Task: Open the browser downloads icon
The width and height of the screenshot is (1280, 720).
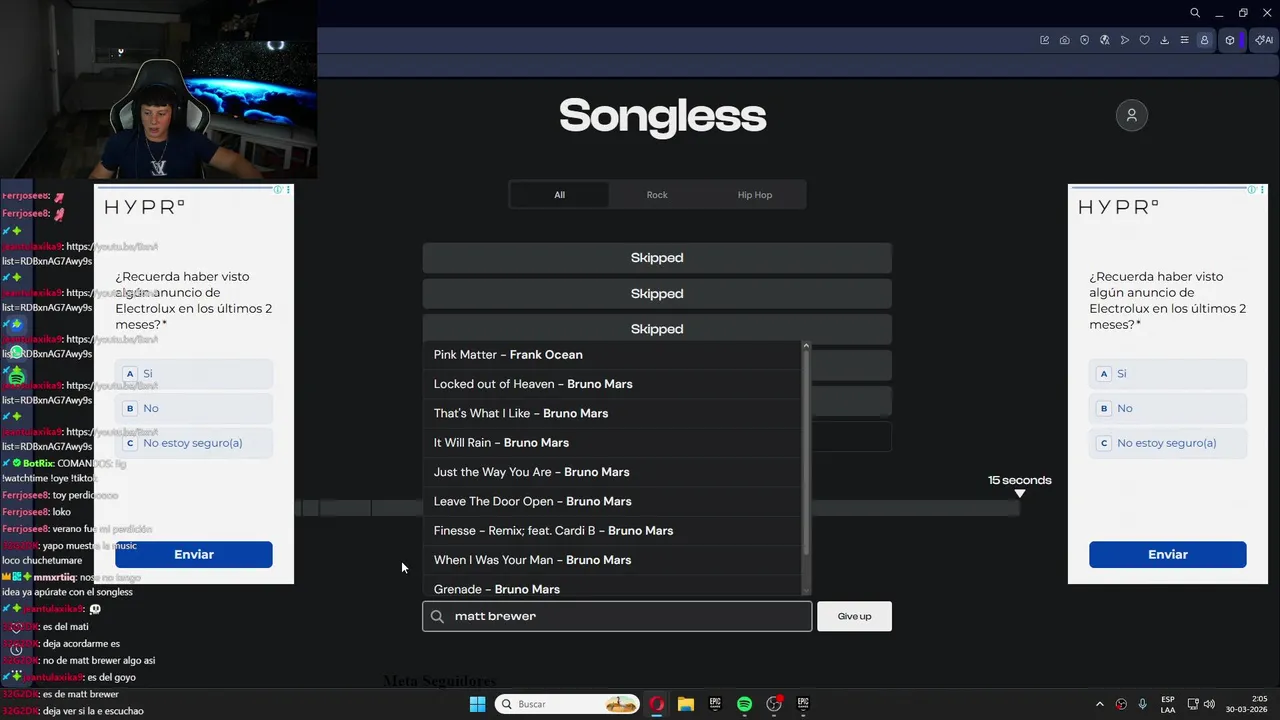Action: click(x=1165, y=40)
